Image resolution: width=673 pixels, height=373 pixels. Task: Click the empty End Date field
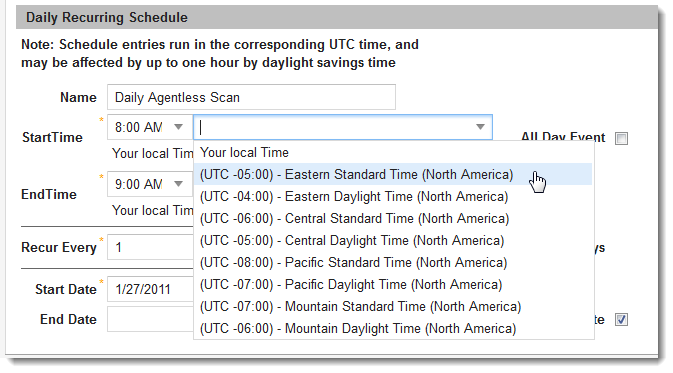[150, 319]
